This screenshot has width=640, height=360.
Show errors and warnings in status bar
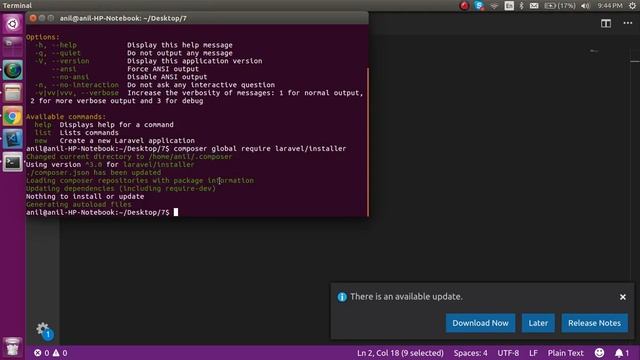(51, 353)
